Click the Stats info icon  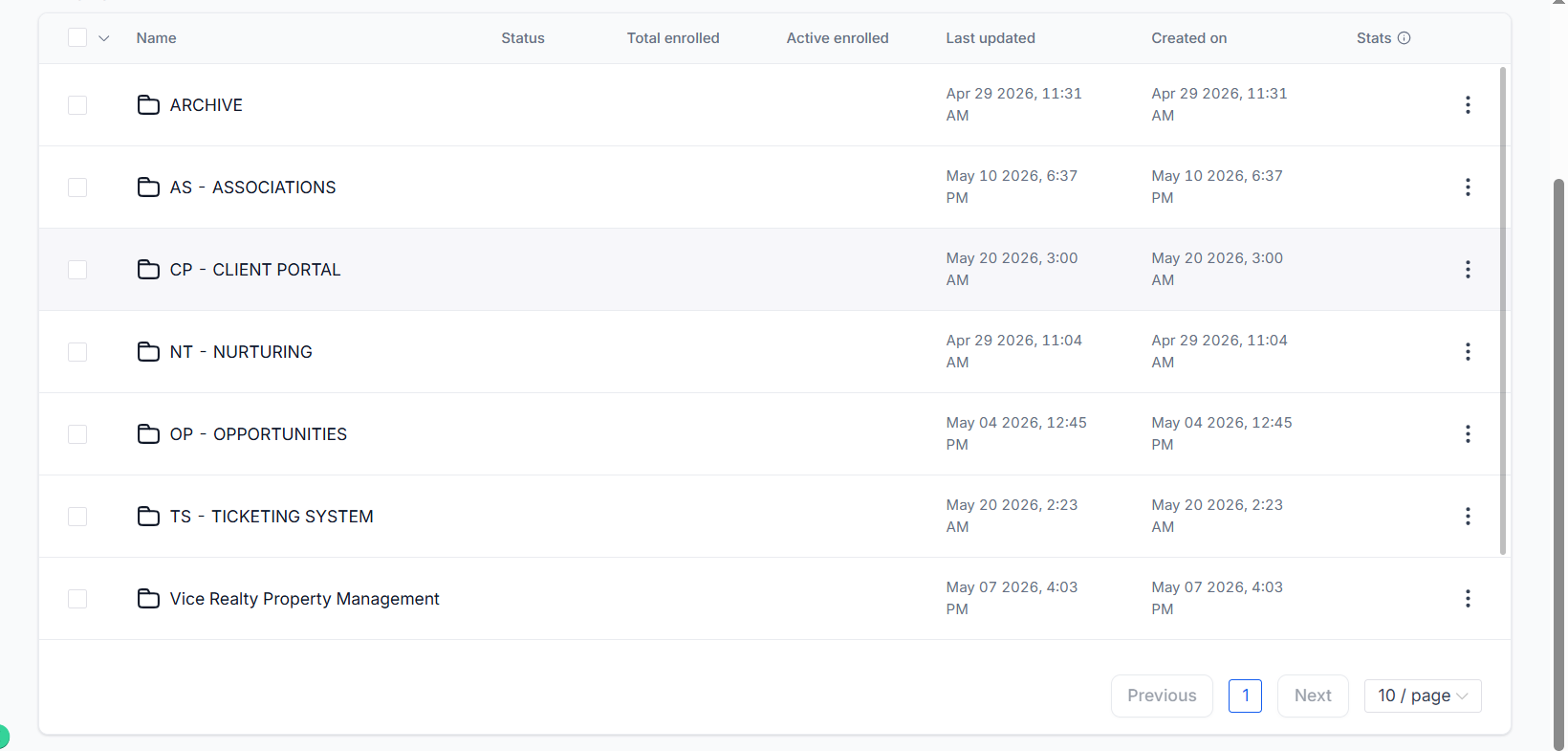(x=1404, y=38)
